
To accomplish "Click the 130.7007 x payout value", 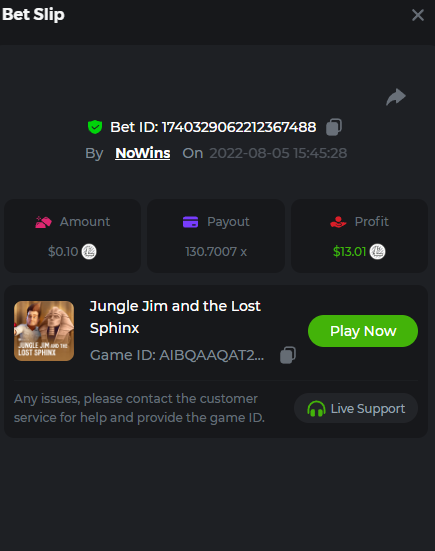I will pyautogui.click(x=216, y=252).
